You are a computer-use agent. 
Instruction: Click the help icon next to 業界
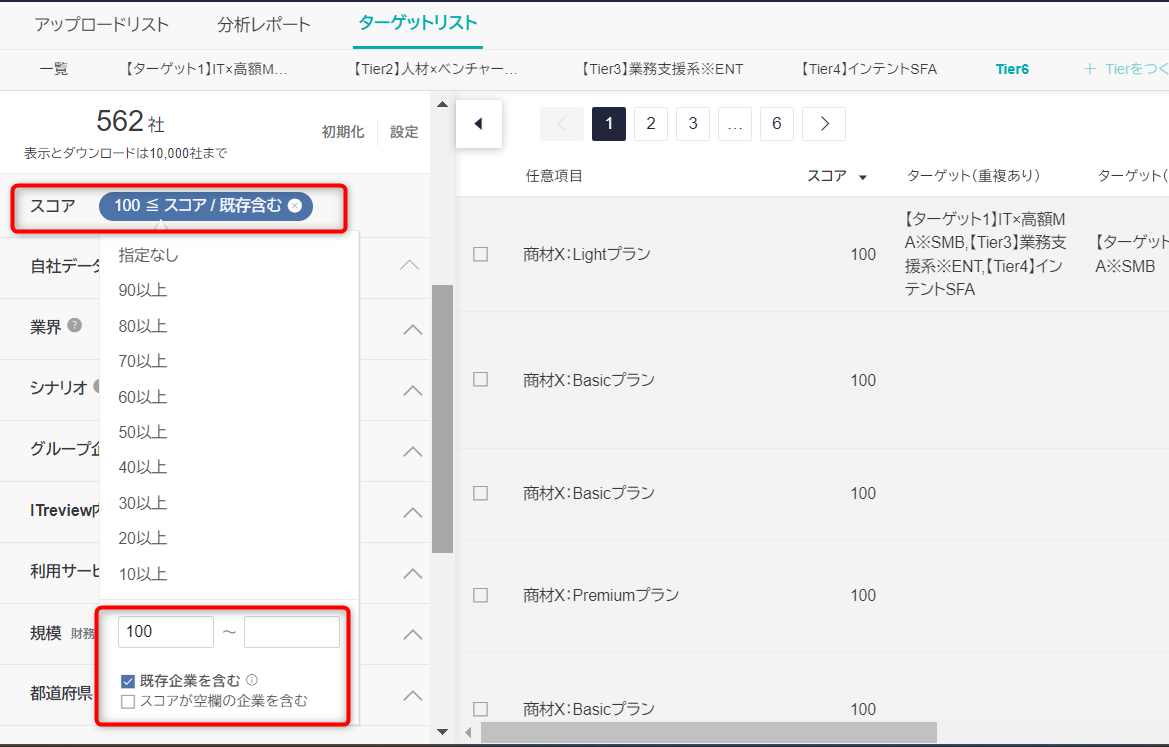[x=75, y=326]
